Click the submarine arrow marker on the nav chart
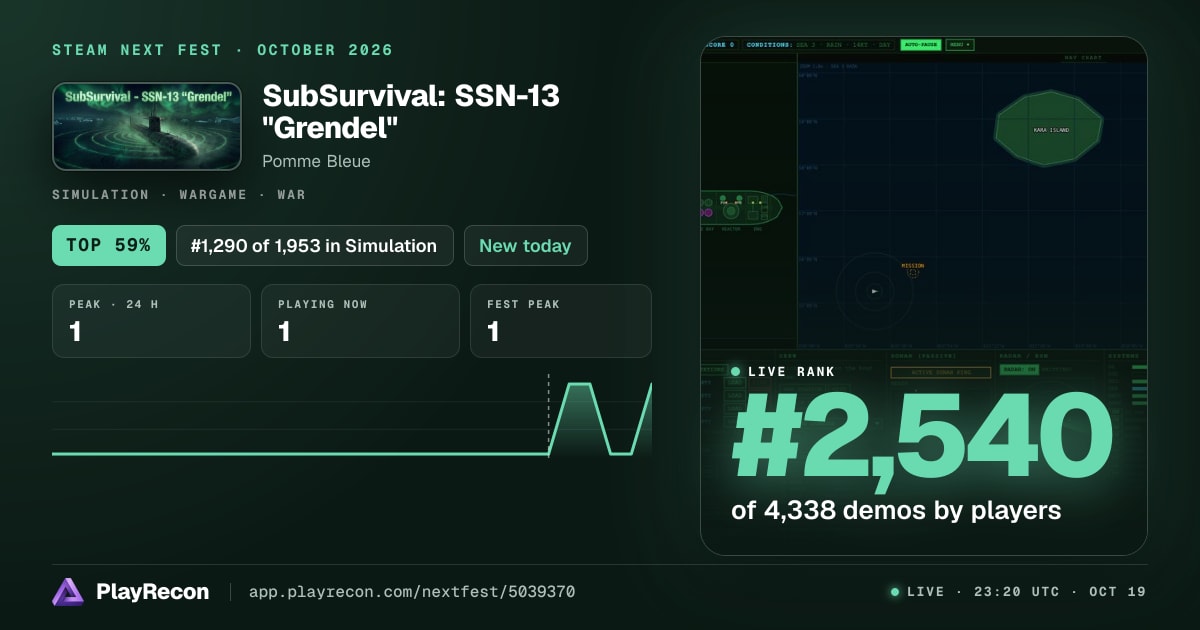Viewport: 1200px width, 630px height. point(875,291)
